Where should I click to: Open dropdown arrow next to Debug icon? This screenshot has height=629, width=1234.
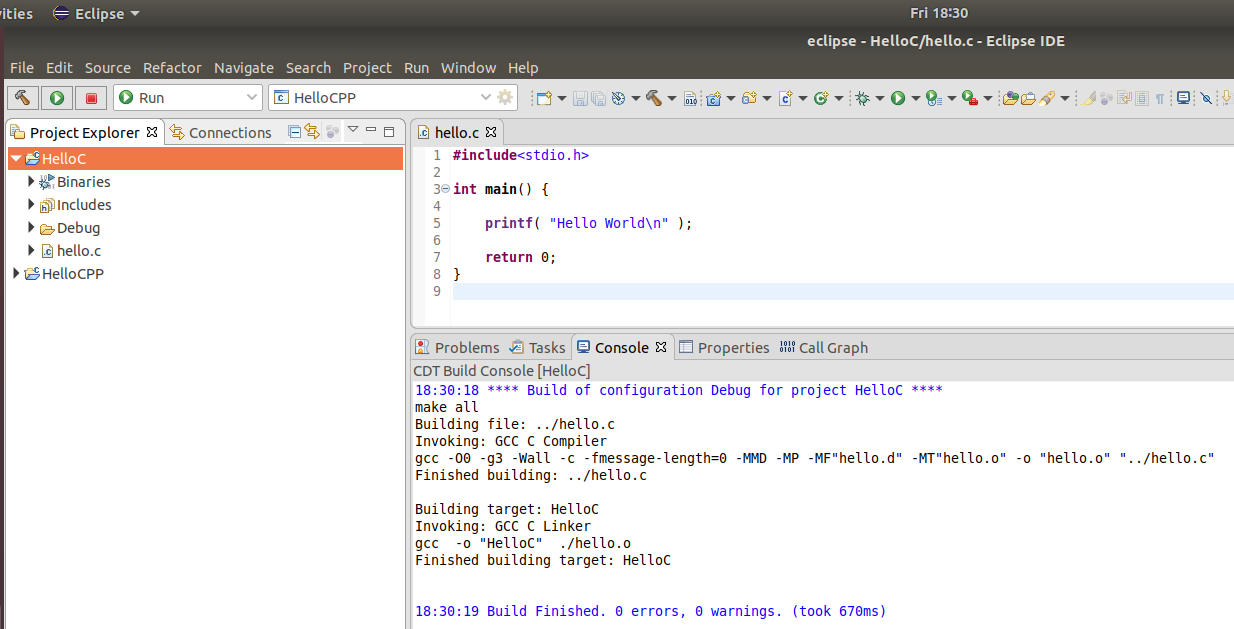click(x=880, y=98)
